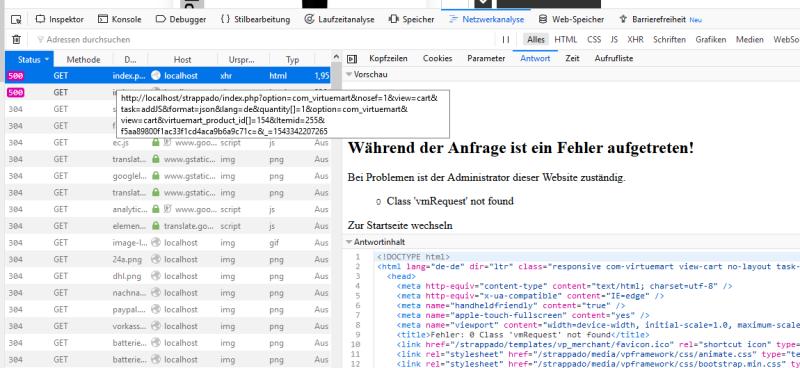Switch to Laufzeitanalyse panel

click(x=339, y=19)
